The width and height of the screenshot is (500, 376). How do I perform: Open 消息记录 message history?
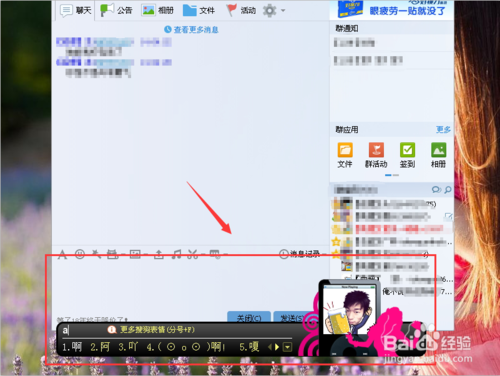pyautogui.click(x=299, y=254)
